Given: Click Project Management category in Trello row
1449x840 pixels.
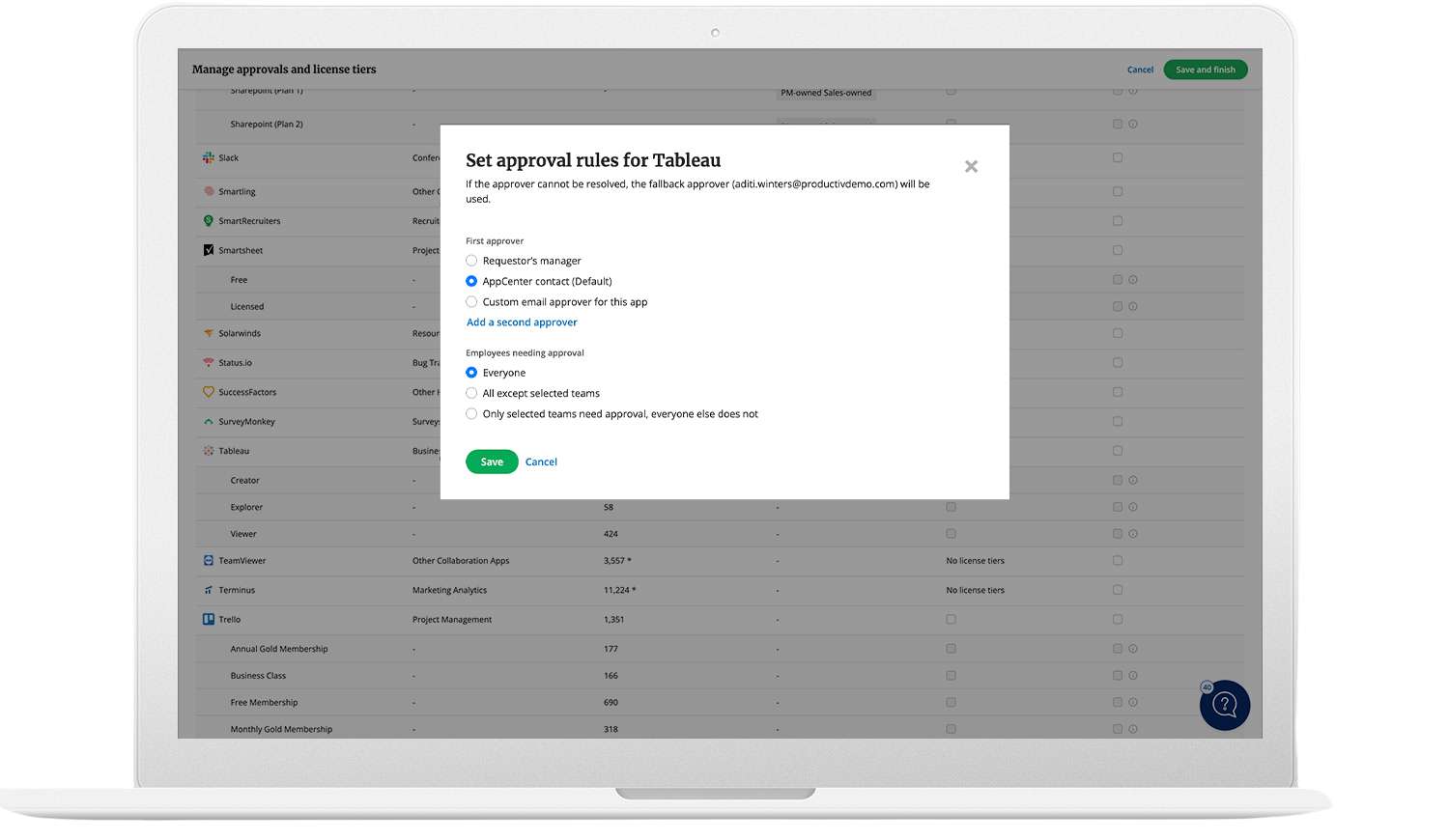Looking at the screenshot, I should tap(452, 620).
